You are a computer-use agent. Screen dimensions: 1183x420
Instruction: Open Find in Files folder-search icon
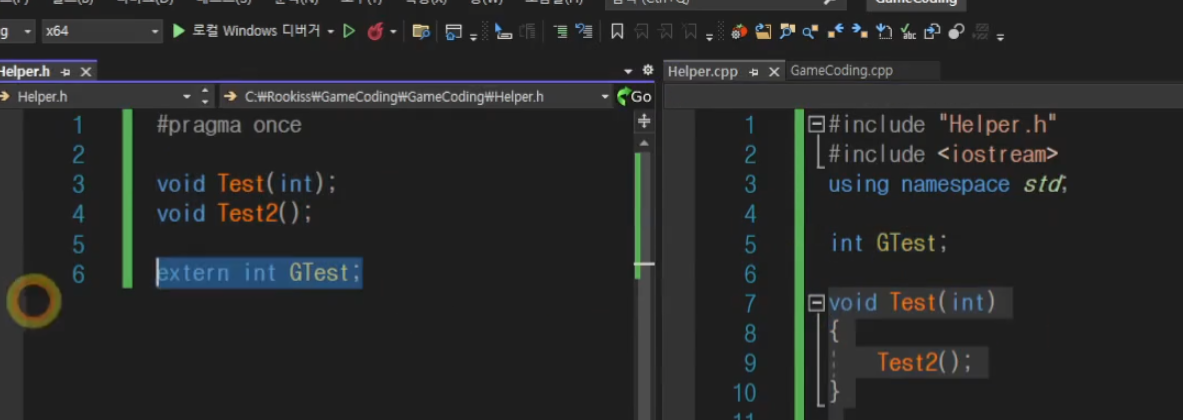point(421,32)
